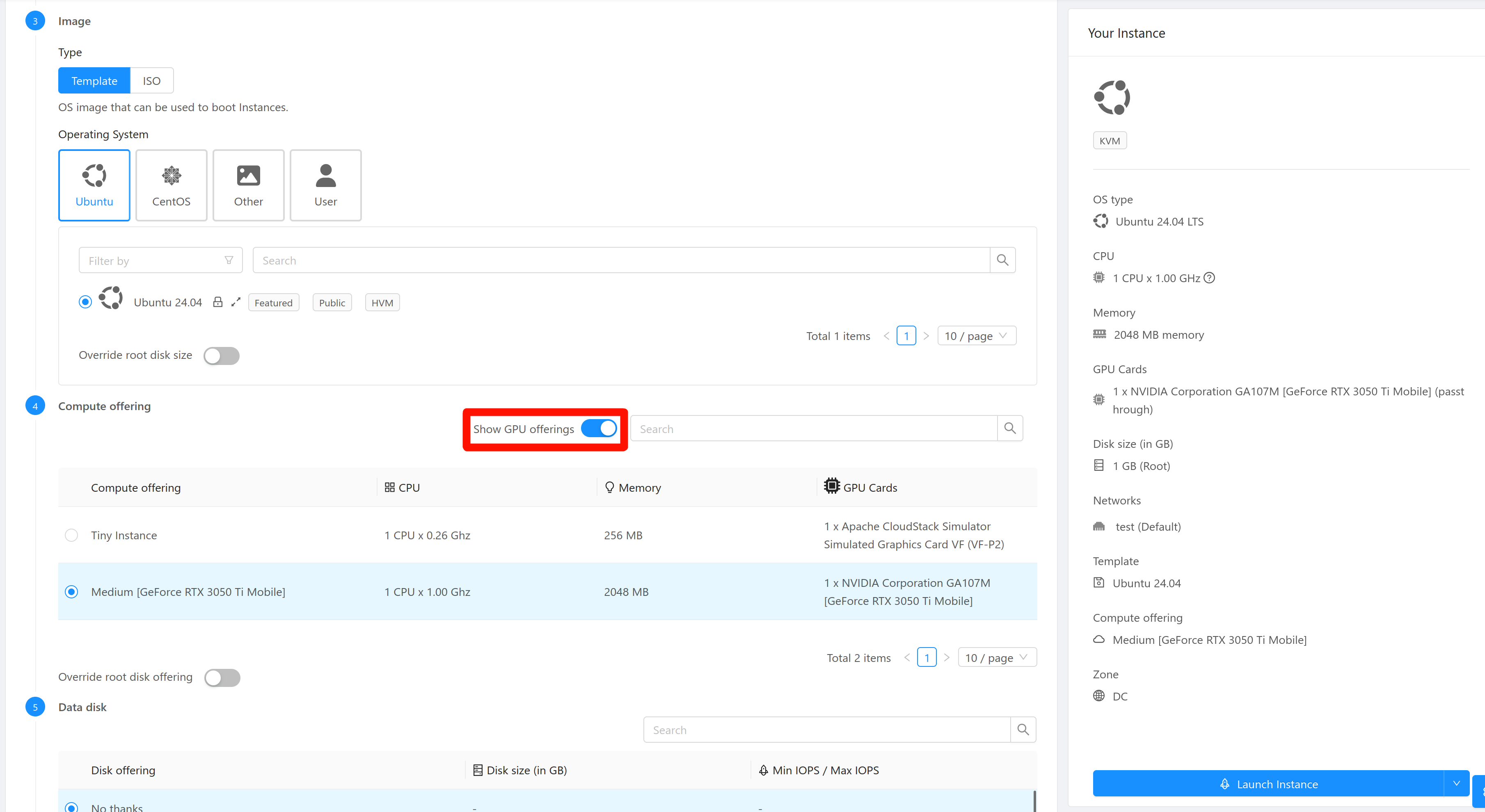This screenshot has height=812, width=1485.
Task: Click the large Ubuntu logo in Your Instance
Action: click(1112, 97)
